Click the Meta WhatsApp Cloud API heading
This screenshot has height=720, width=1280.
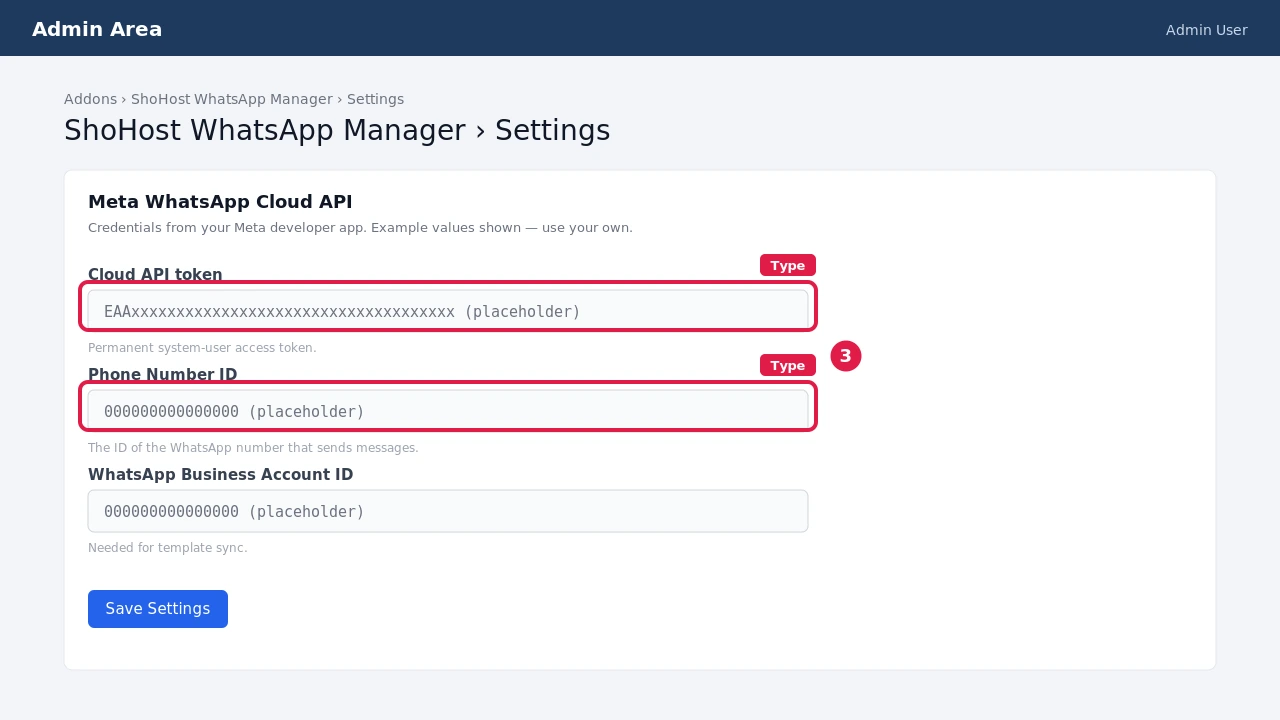pos(220,202)
